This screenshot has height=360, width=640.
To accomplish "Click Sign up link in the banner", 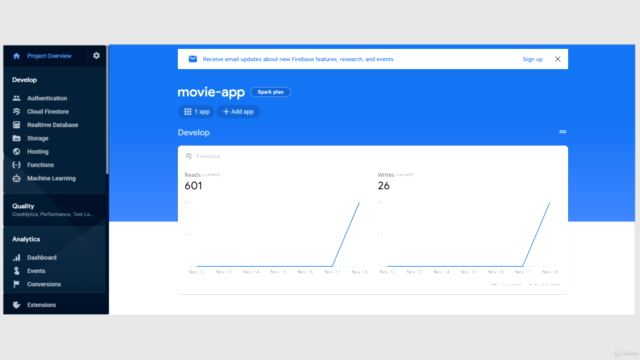I will coord(532,59).
